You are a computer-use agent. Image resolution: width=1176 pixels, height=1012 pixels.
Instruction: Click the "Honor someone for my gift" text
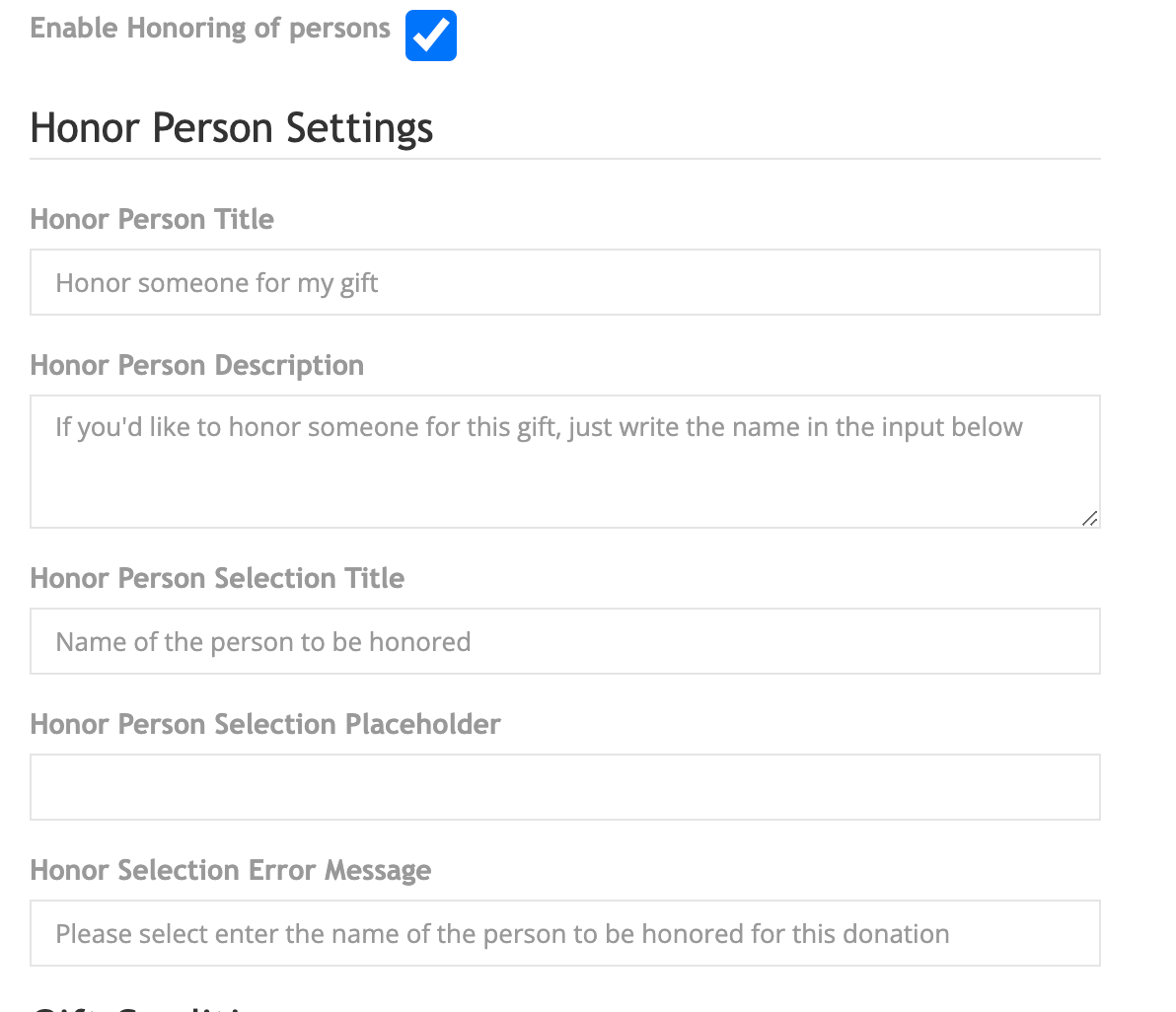point(217,283)
